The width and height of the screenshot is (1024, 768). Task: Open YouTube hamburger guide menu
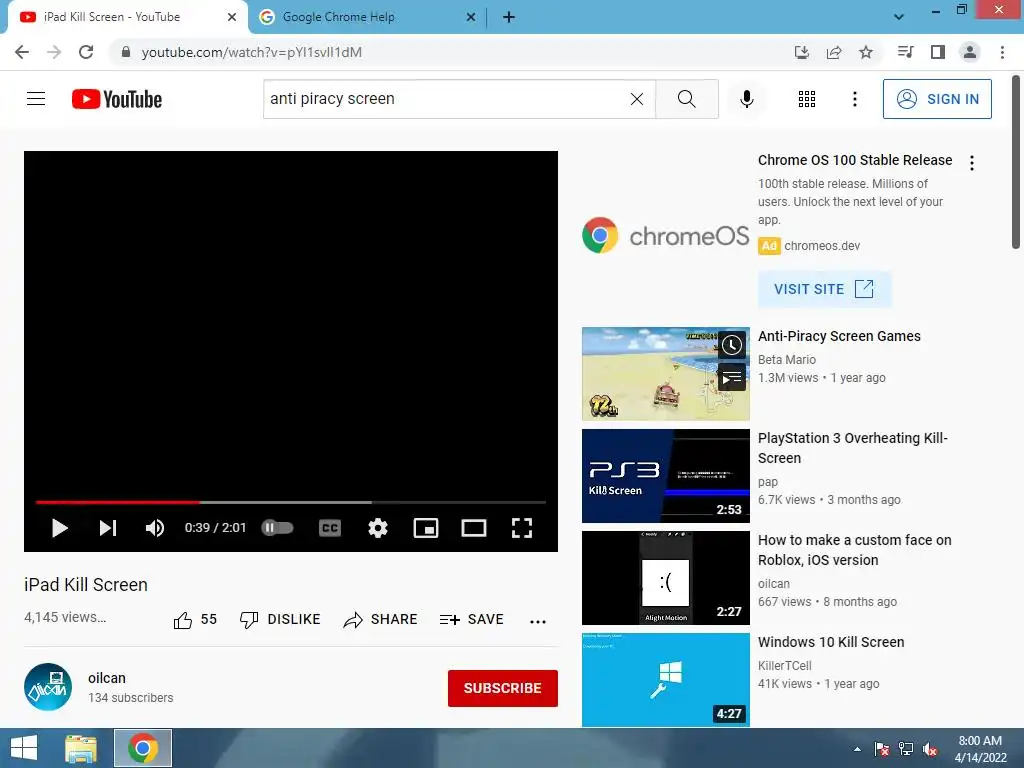coord(36,99)
